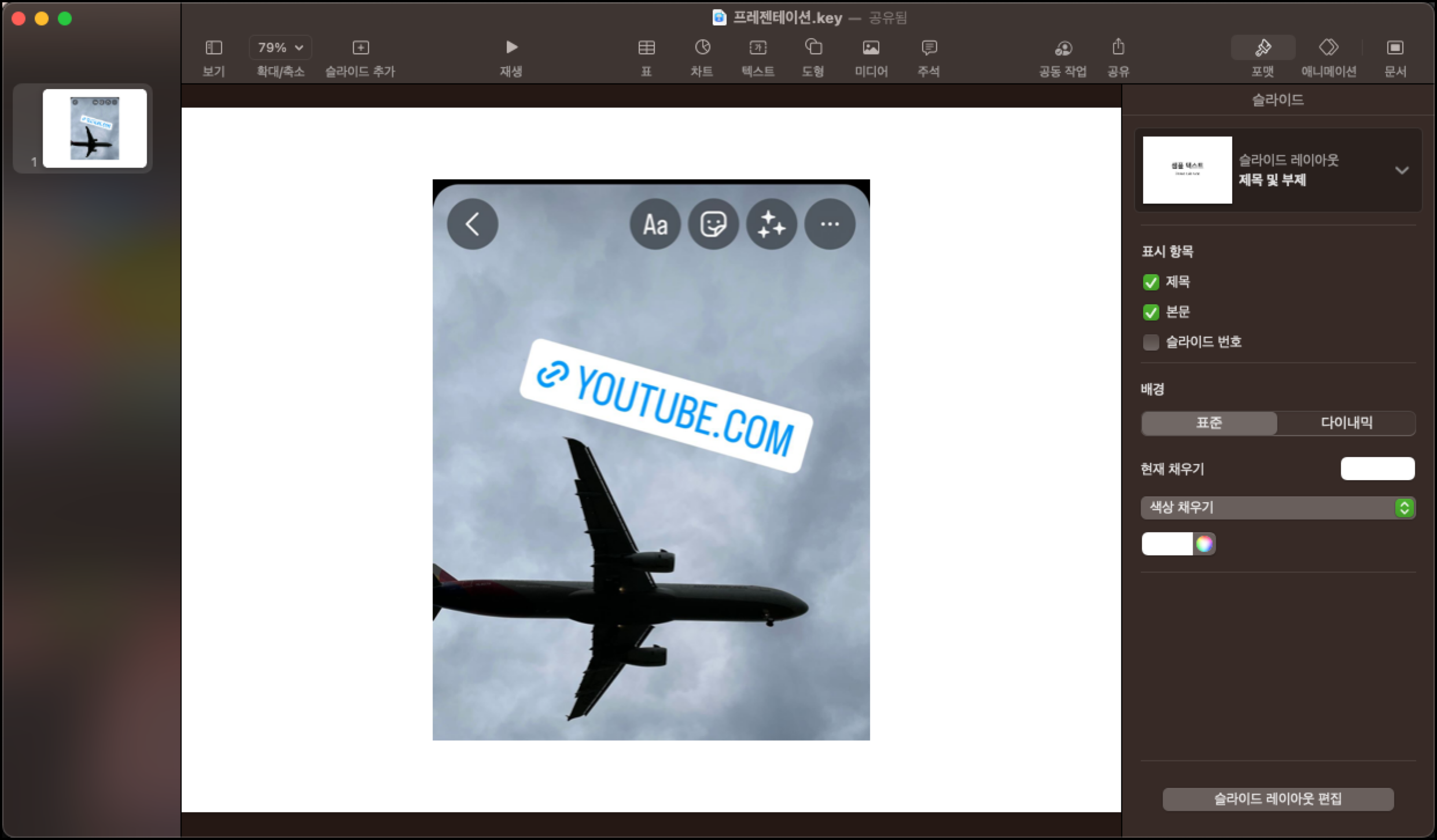Select the 슬라이드 inspector tab heading

pyautogui.click(x=1278, y=100)
